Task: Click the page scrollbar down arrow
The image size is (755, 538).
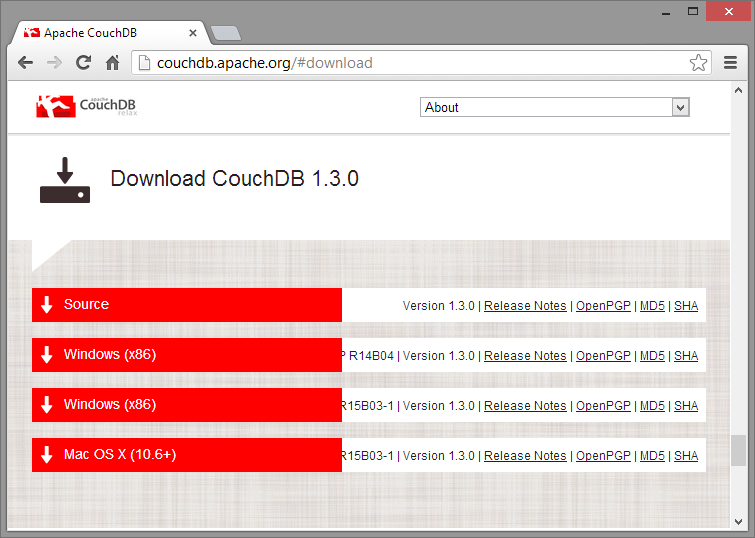Action: coord(738,522)
